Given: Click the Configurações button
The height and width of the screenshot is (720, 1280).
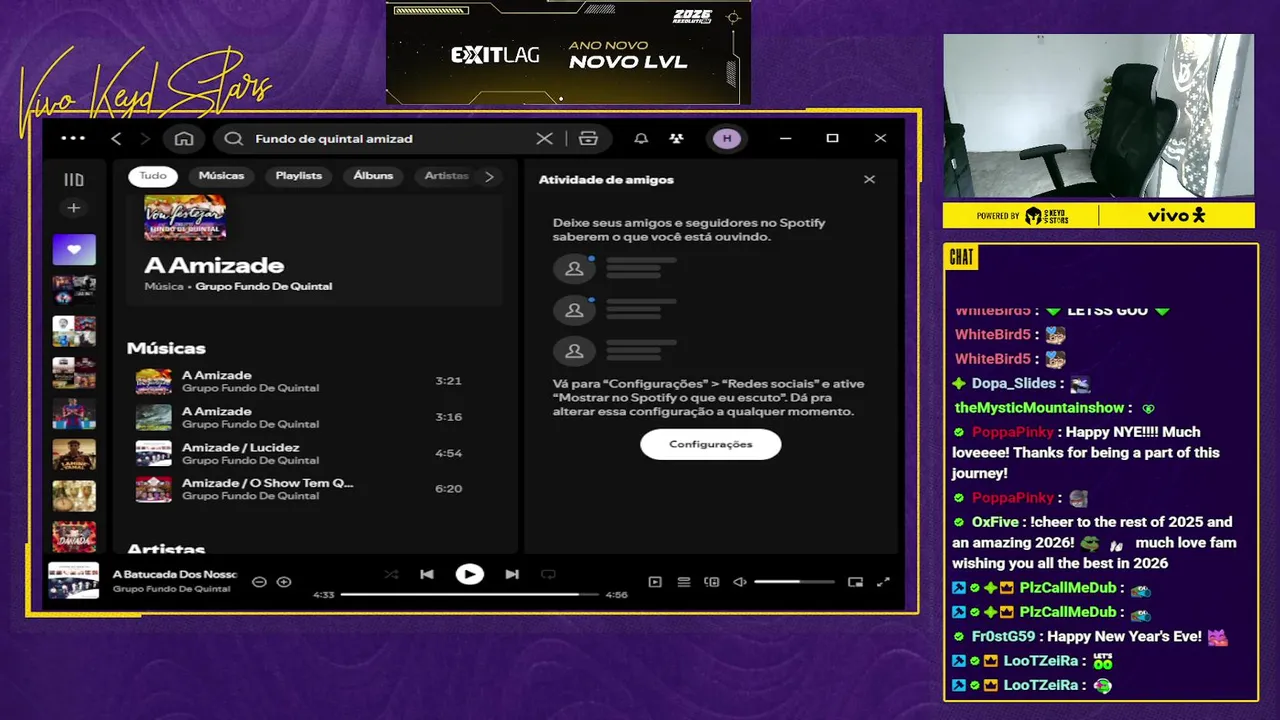Looking at the screenshot, I should (710, 444).
